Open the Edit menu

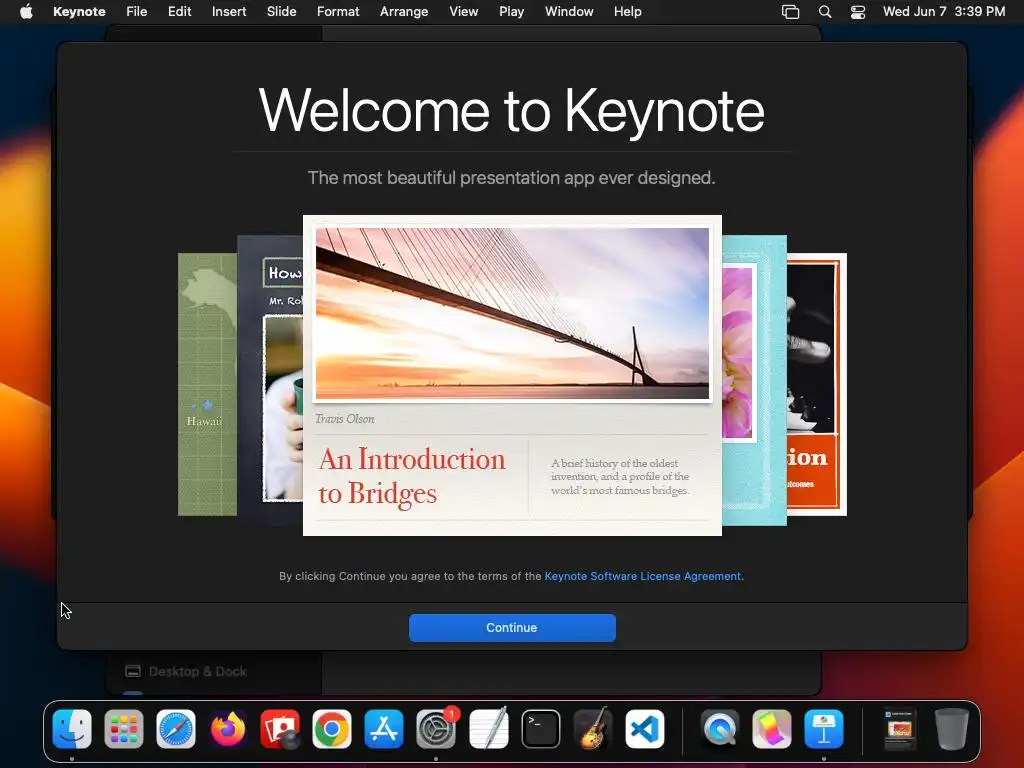point(180,12)
